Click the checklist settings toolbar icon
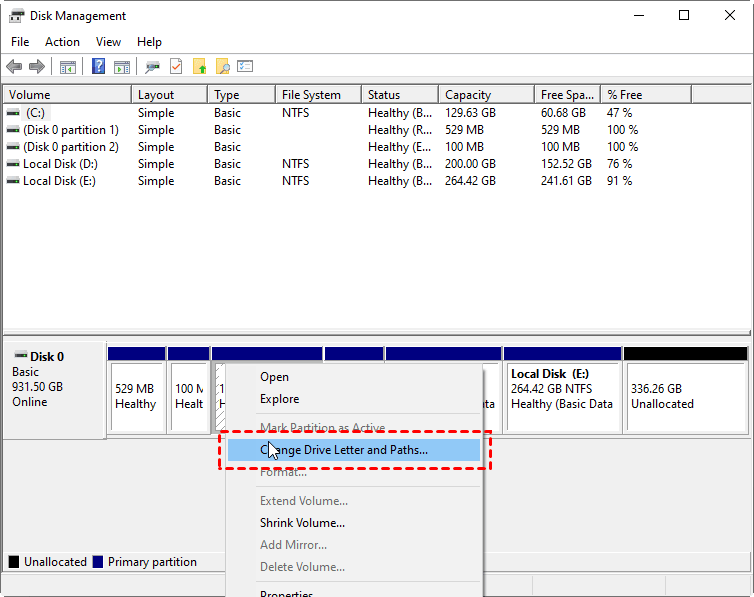This screenshot has height=597, width=754. [245, 67]
